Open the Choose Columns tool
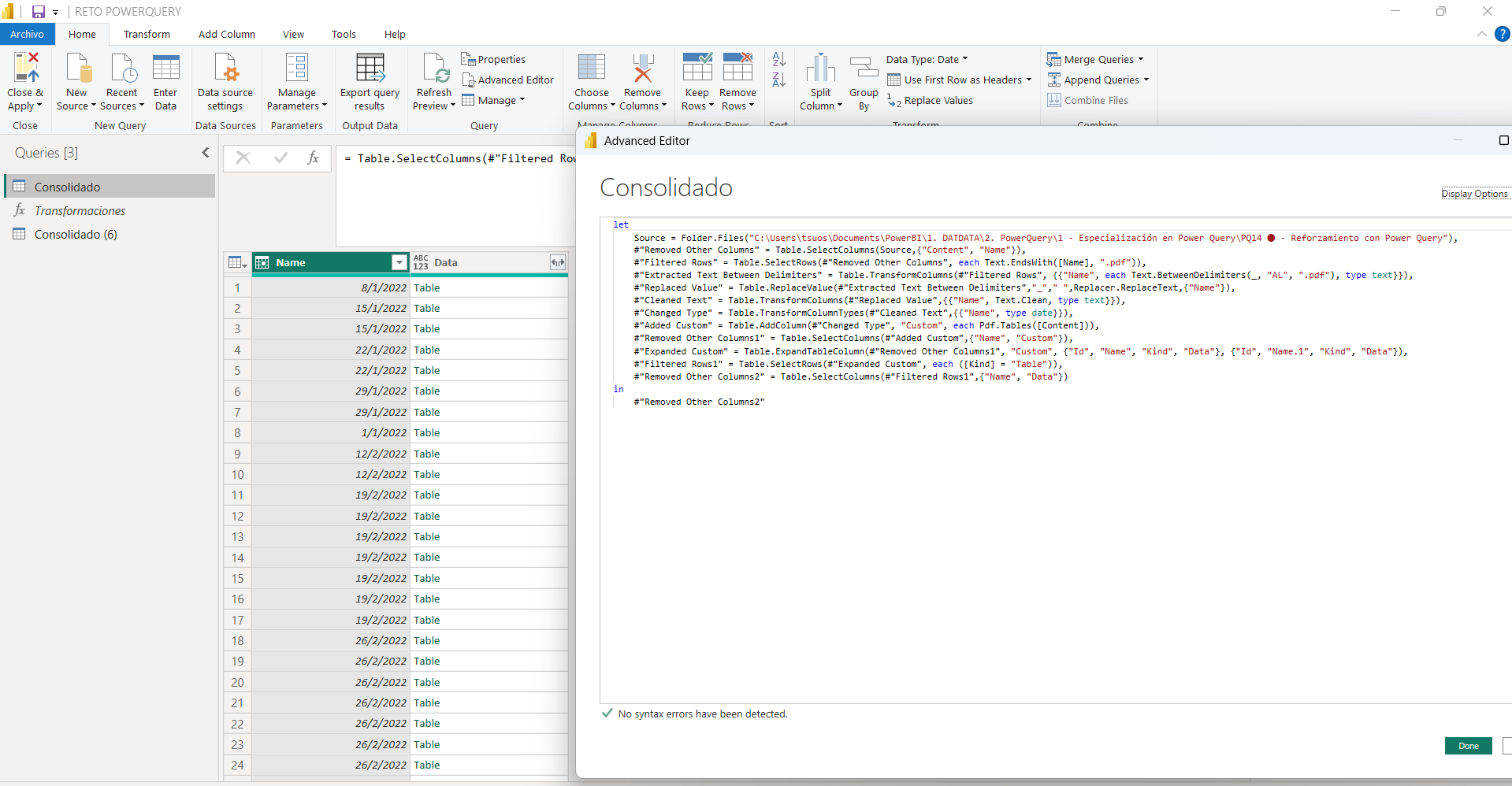The height and width of the screenshot is (786, 1512). [x=591, y=69]
